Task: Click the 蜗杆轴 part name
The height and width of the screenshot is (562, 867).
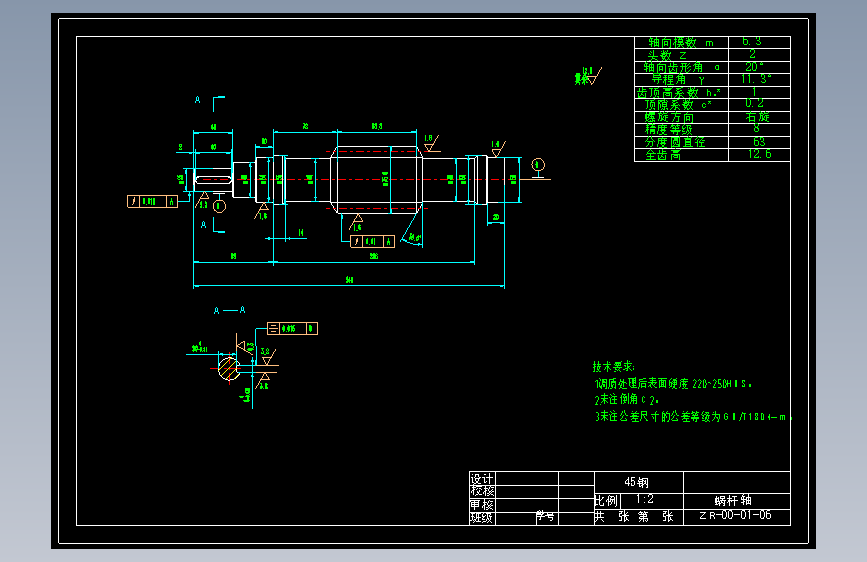Action: click(733, 500)
